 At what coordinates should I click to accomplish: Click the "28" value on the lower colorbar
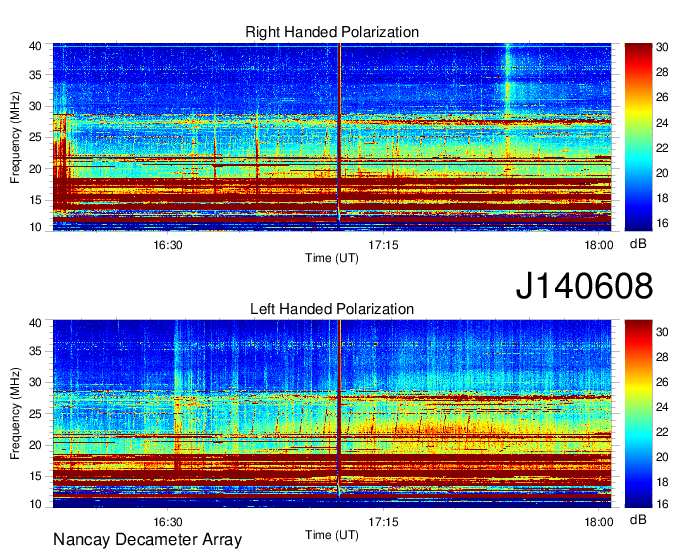662,357
